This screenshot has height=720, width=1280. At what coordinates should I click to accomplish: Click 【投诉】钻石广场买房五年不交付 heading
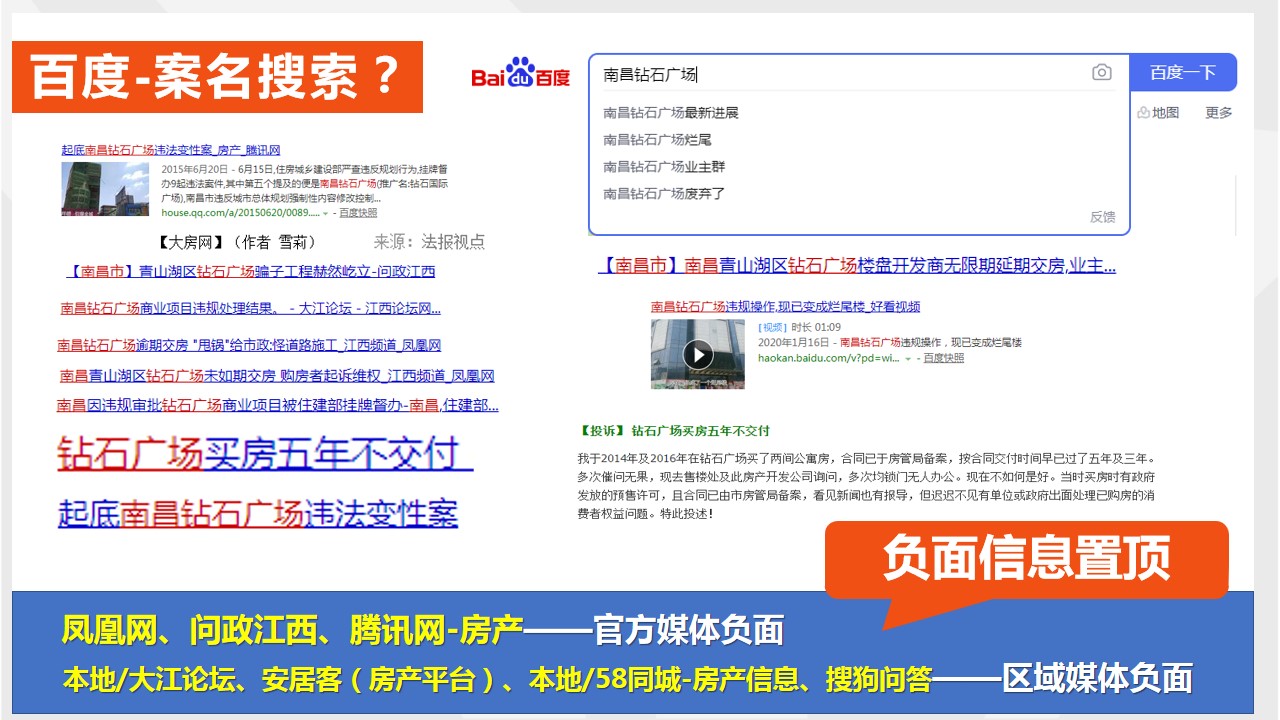(674, 431)
